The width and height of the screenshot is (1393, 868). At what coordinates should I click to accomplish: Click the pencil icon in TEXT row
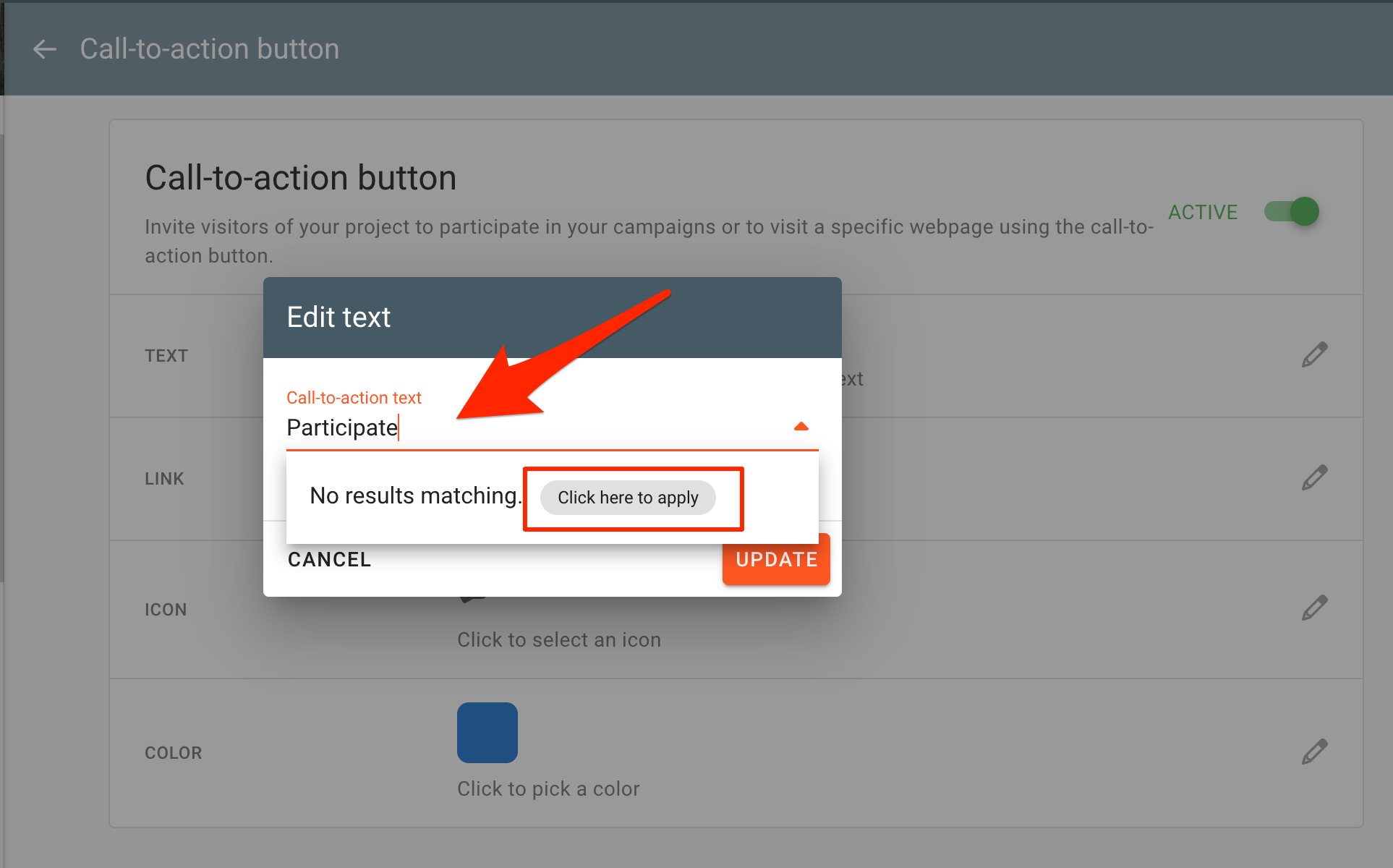click(x=1314, y=355)
